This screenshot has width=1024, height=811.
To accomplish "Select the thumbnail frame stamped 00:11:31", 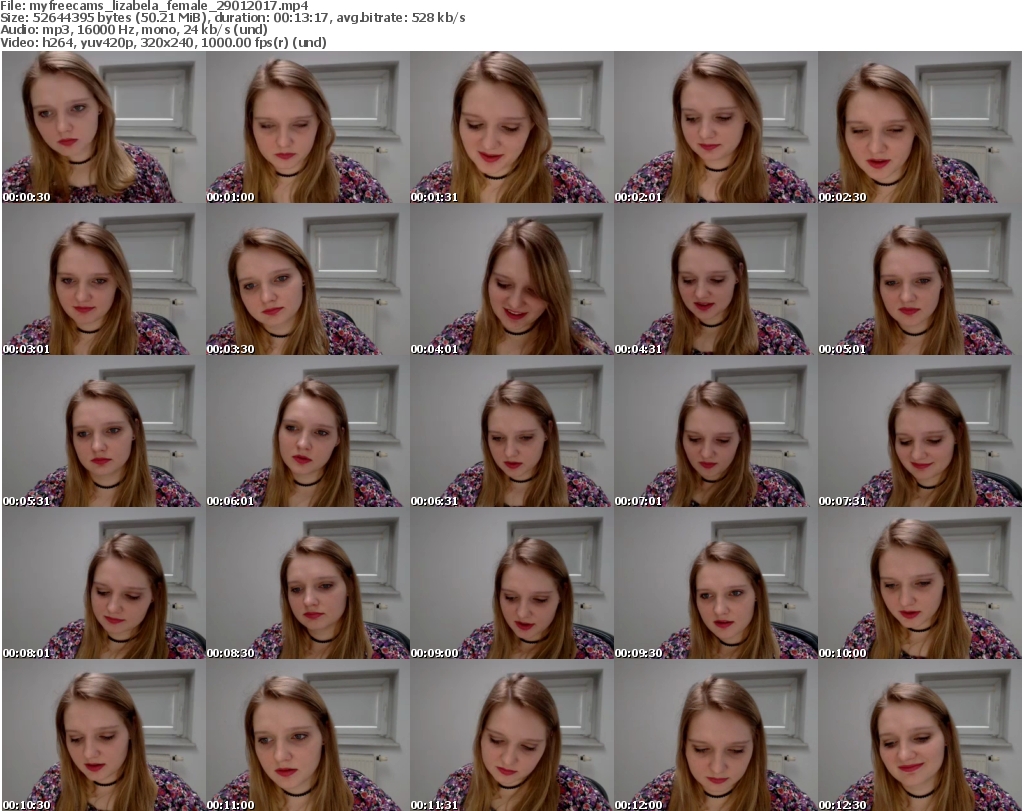I will (x=512, y=735).
